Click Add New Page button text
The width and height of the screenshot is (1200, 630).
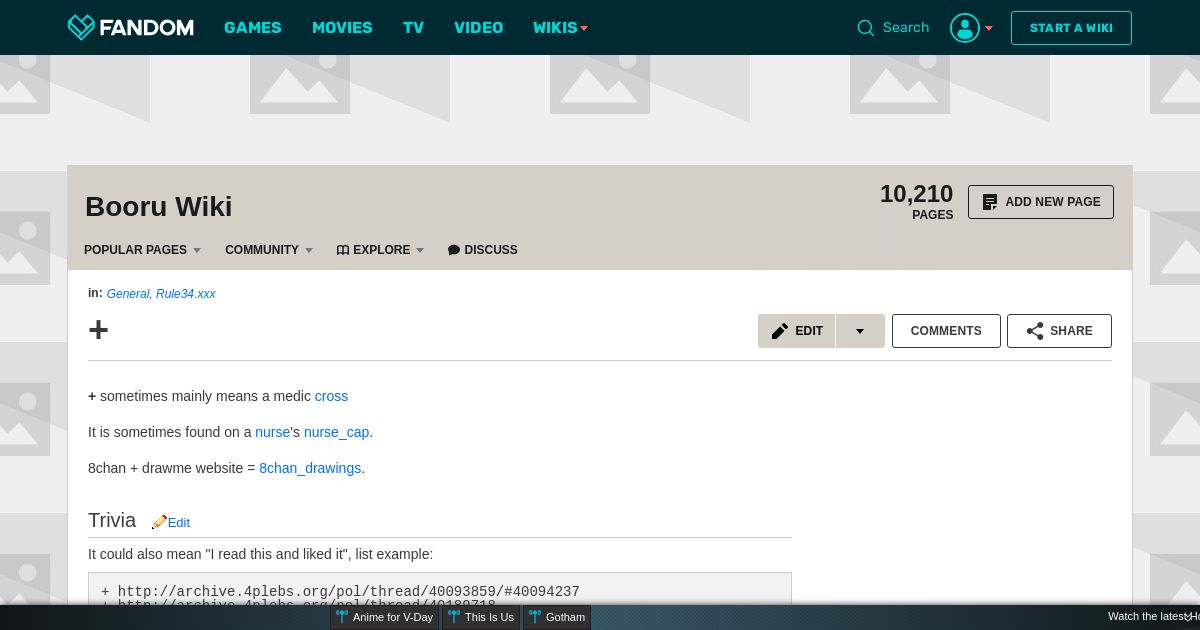1053,202
